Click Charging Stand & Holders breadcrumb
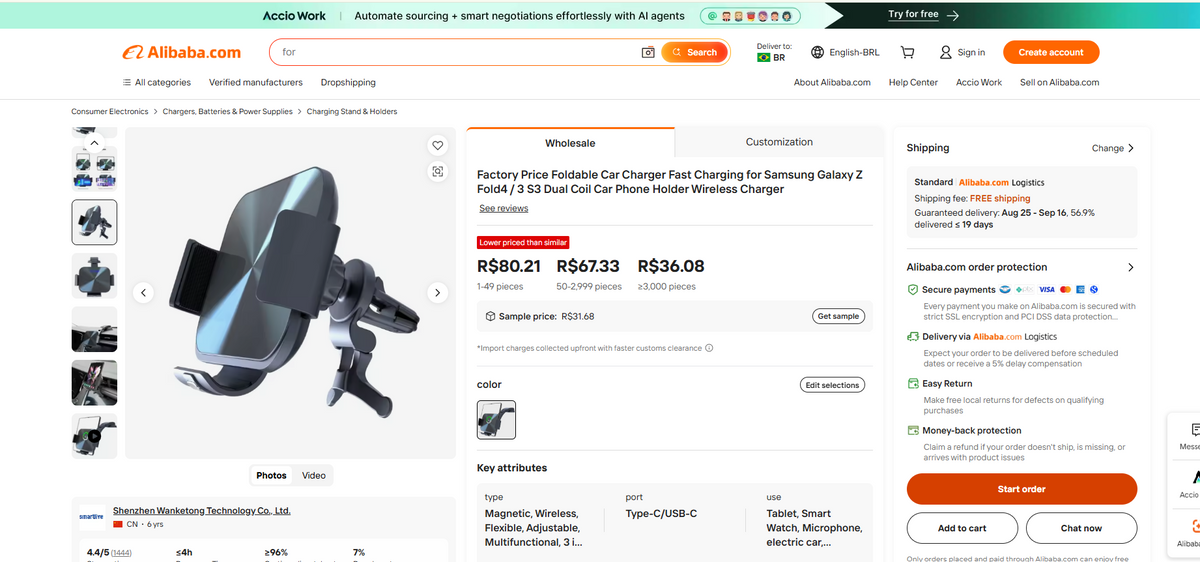 click(352, 111)
